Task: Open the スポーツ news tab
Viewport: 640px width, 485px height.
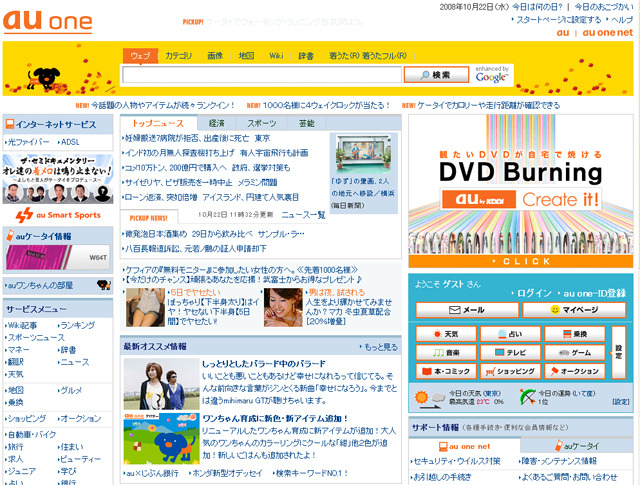Action: tap(262, 123)
